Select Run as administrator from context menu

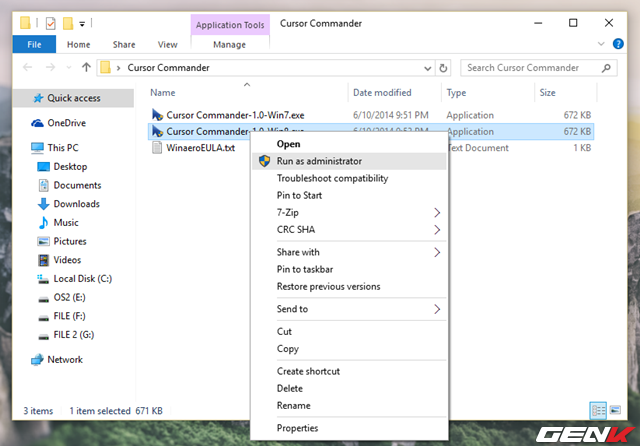tap(319, 161)
